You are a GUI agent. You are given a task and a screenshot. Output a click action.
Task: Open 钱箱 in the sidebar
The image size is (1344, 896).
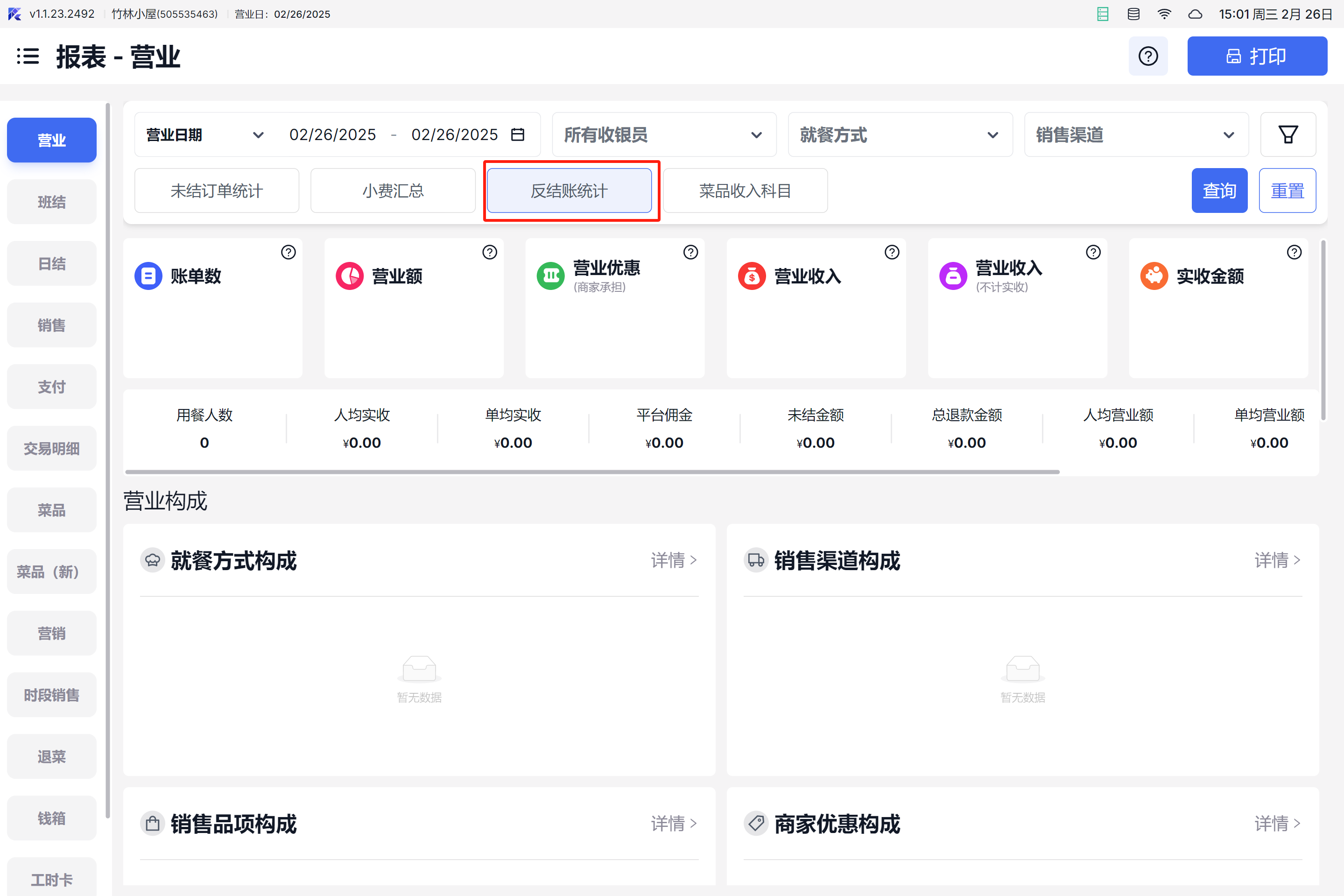pos(51,818)
